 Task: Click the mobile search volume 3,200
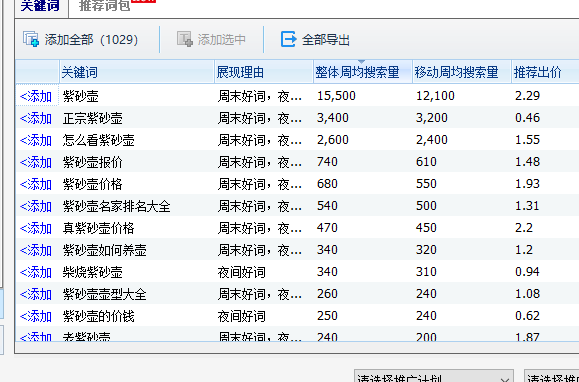[x=432, y=118]
